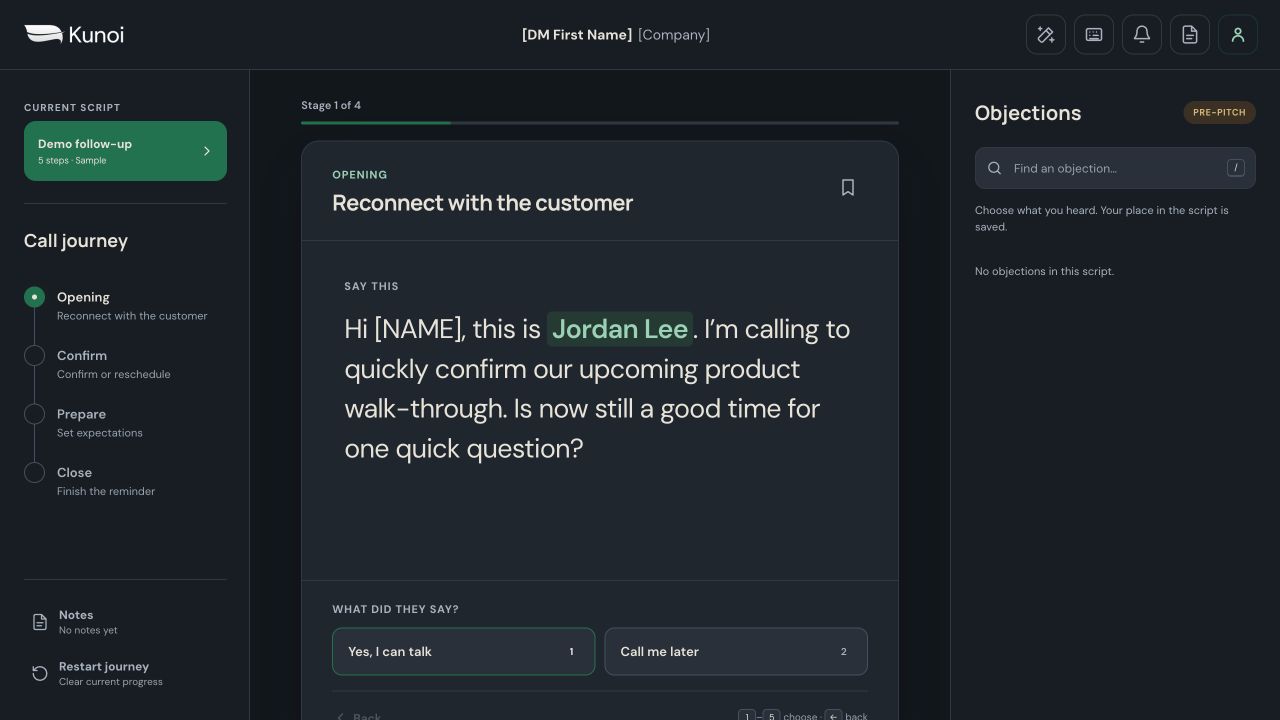This screenshot has height=720, width=1280.
Task: Click the slash shortcut key in search box
Action: pyautogui.click(x=1236, y=168)
